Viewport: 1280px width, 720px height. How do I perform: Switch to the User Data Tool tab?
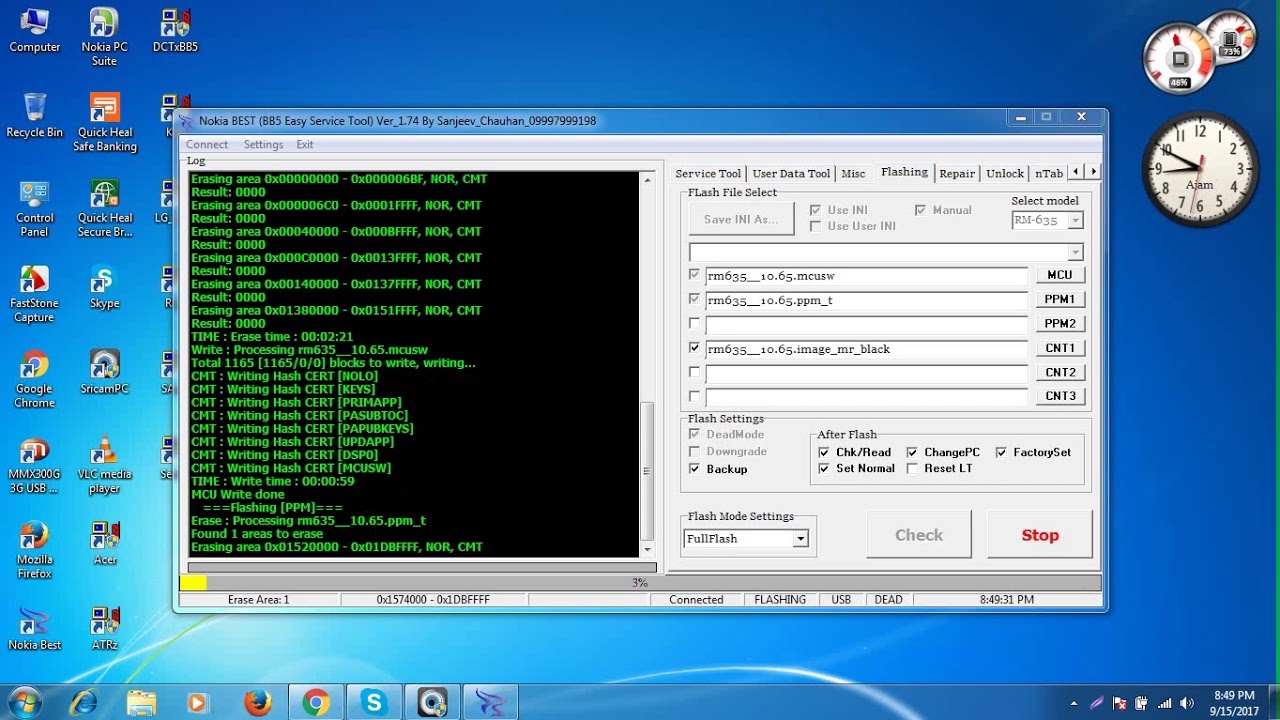click(791, 173)
